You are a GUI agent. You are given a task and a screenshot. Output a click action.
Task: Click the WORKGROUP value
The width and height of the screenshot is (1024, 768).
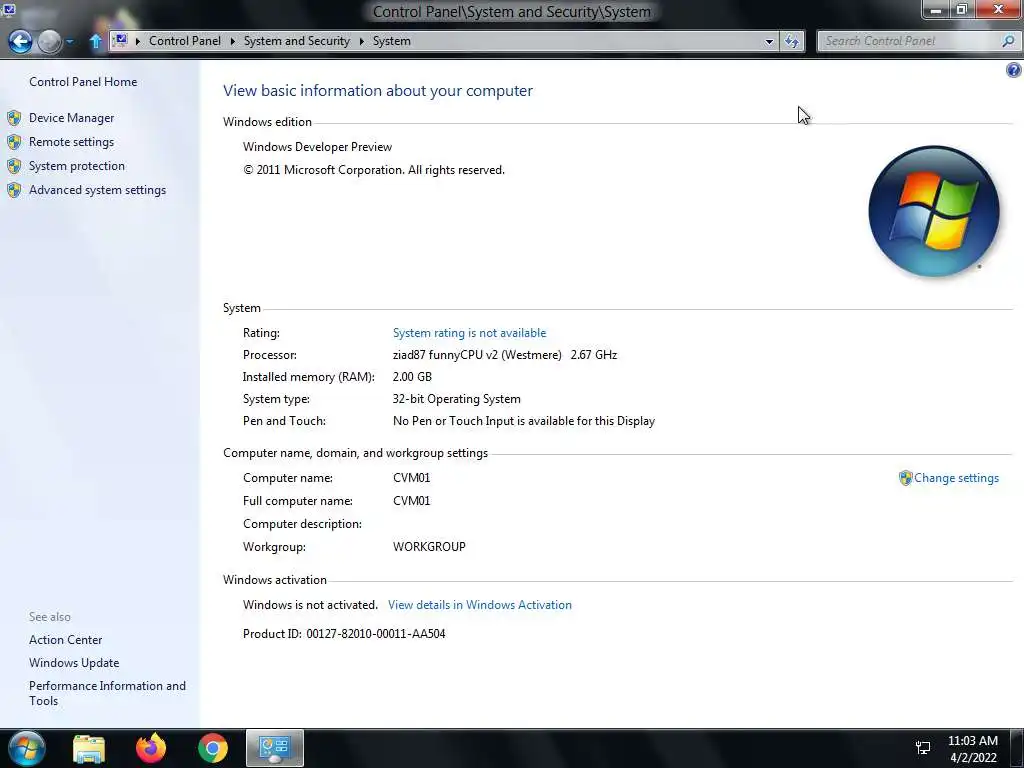click(429, 547)
